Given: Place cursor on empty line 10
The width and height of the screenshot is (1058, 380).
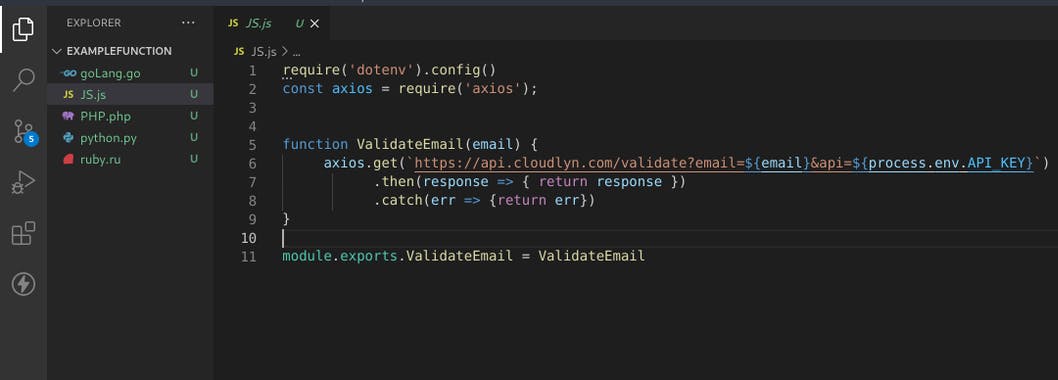Looking at the screenshot, I should pos(668,238).
